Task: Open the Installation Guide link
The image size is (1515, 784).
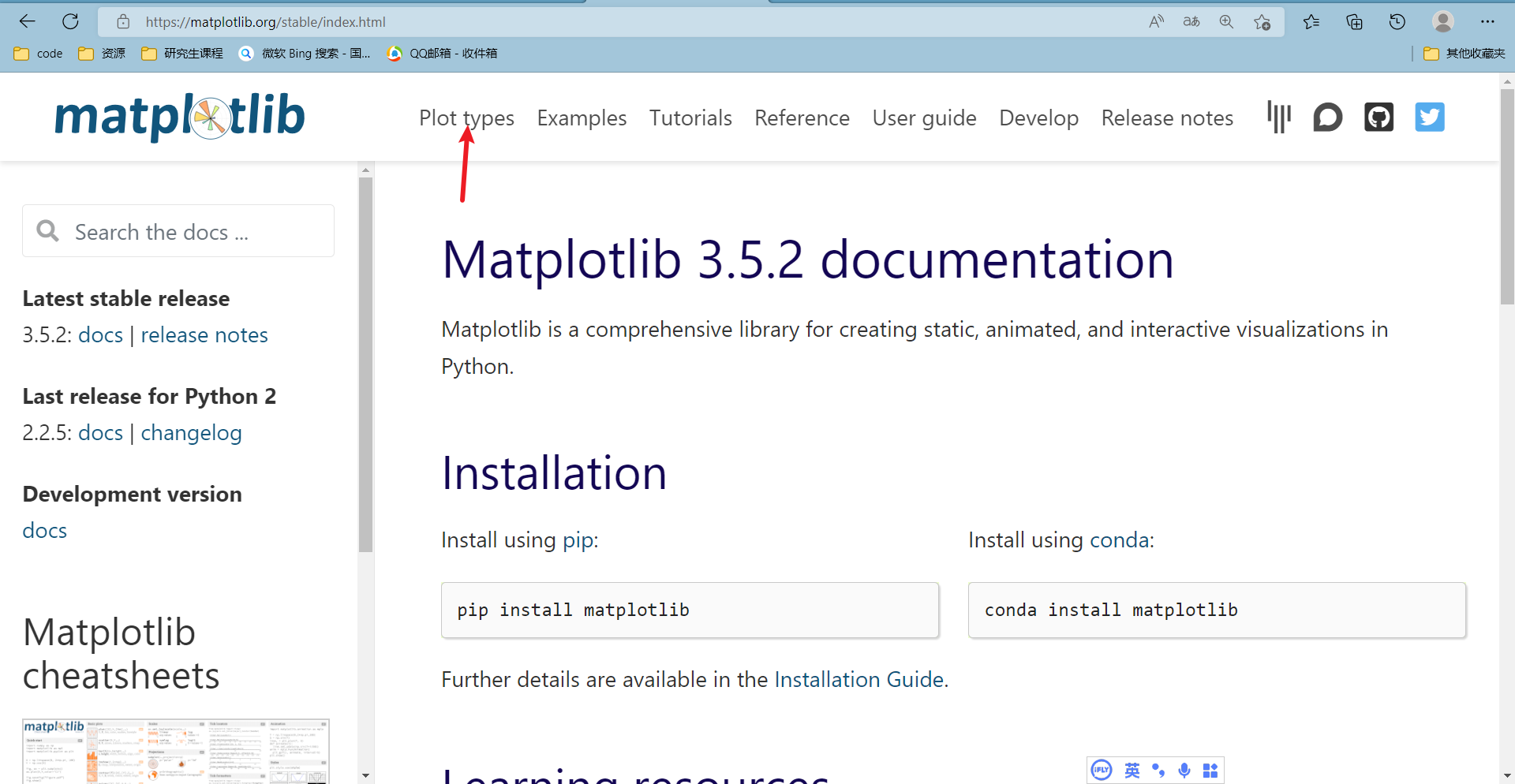Action: (x=859, y=680)
